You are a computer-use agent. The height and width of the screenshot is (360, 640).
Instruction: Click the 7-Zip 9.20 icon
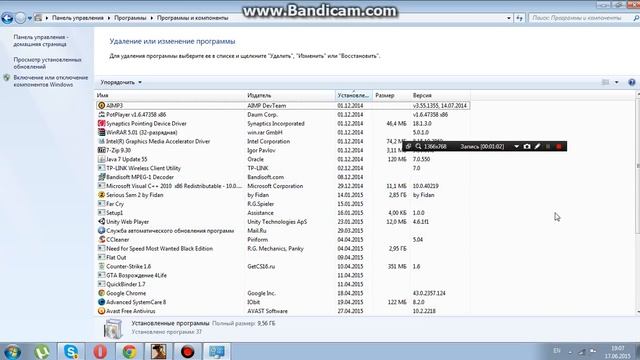coord(101,150)
